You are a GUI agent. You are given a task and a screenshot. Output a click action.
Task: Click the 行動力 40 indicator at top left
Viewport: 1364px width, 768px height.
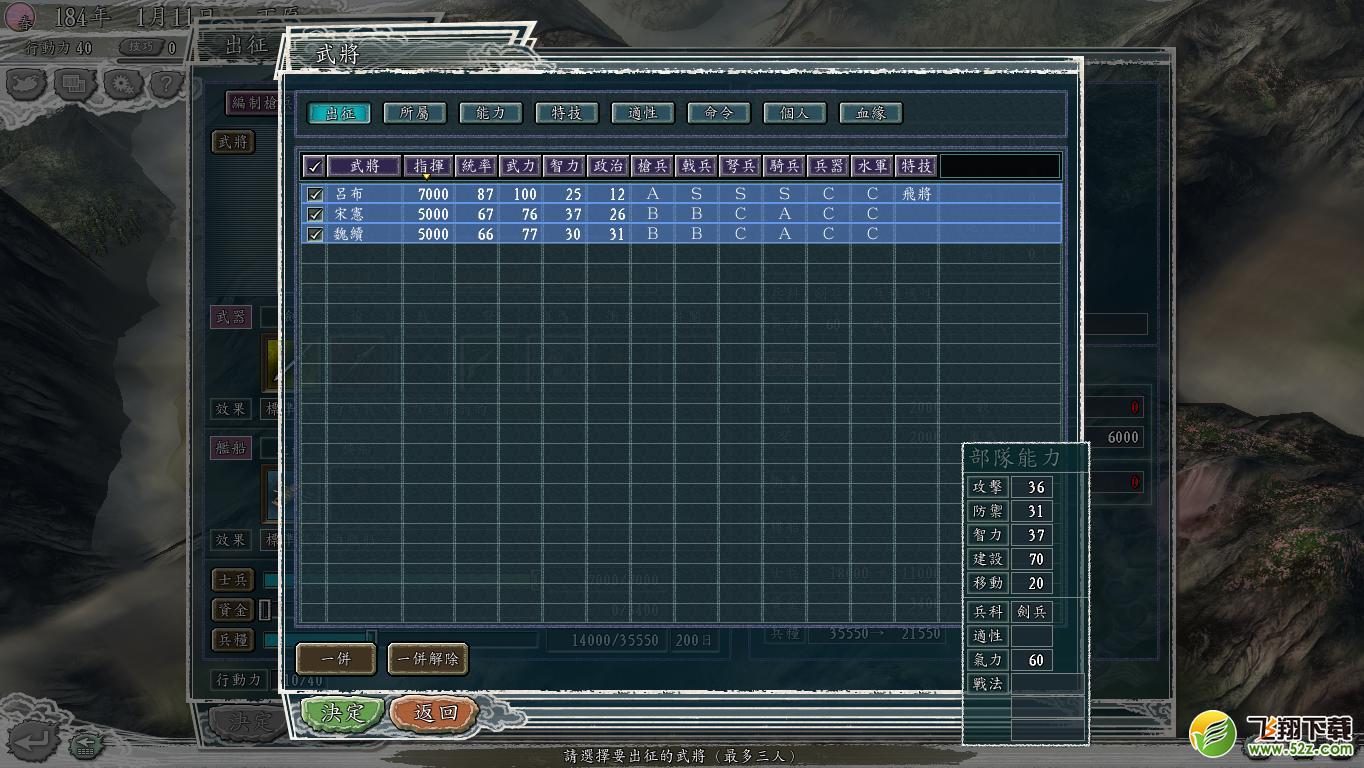click(x=58, y=47)
